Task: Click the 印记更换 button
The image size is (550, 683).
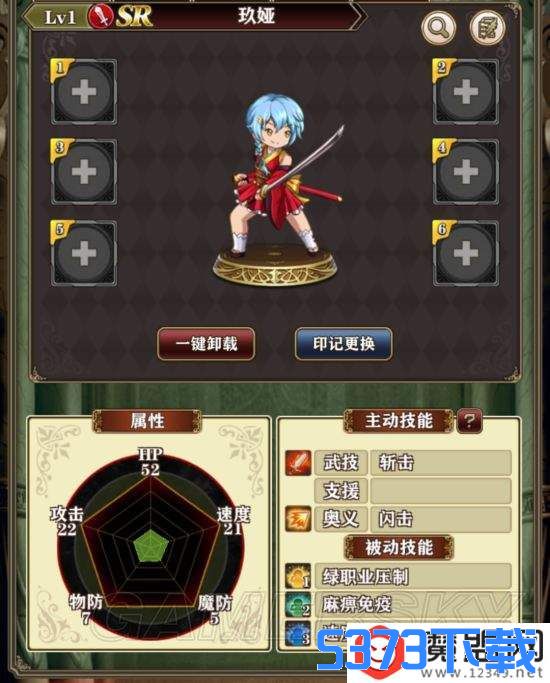Action: [344, 344]
